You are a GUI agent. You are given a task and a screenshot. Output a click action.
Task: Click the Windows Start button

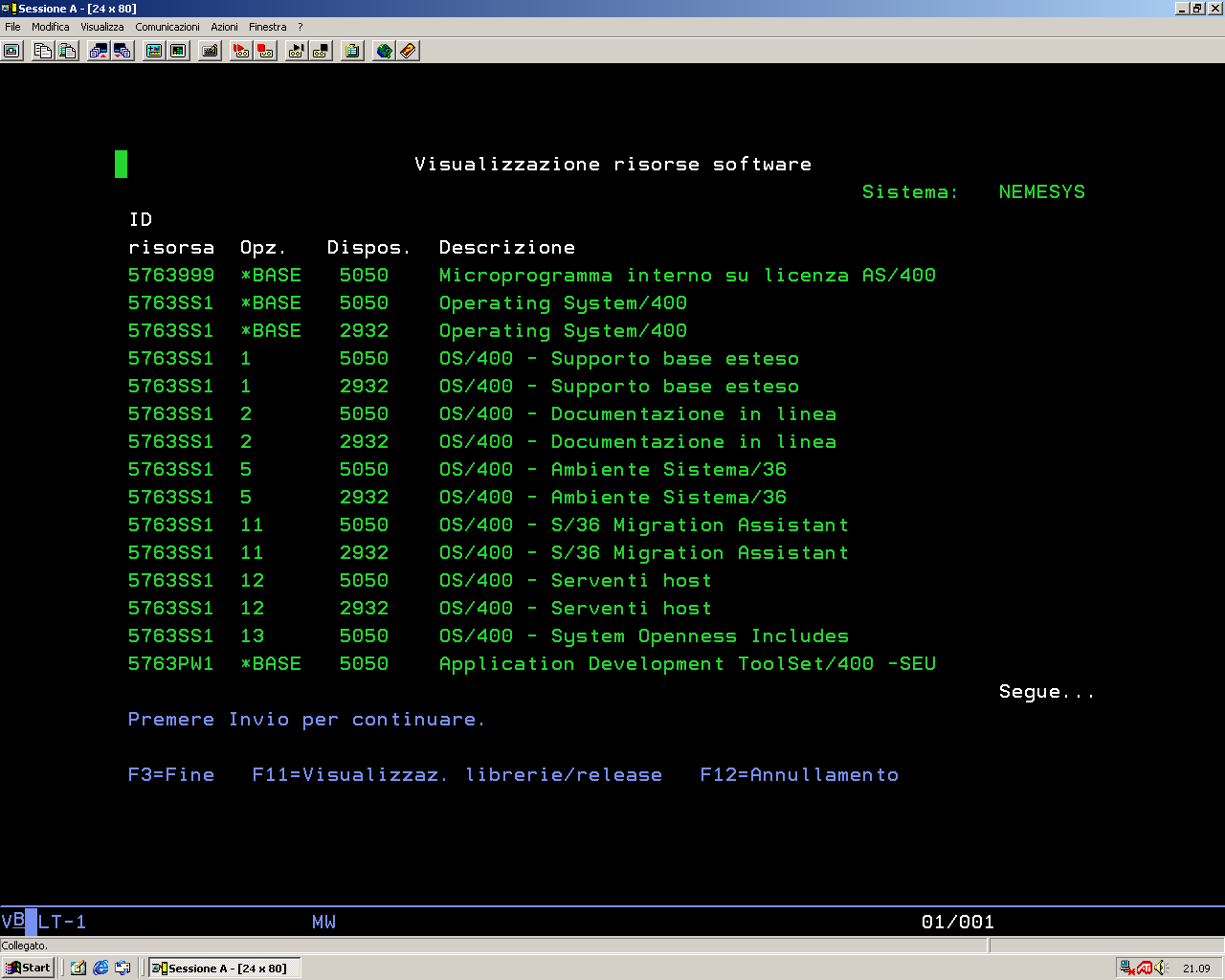28,968
